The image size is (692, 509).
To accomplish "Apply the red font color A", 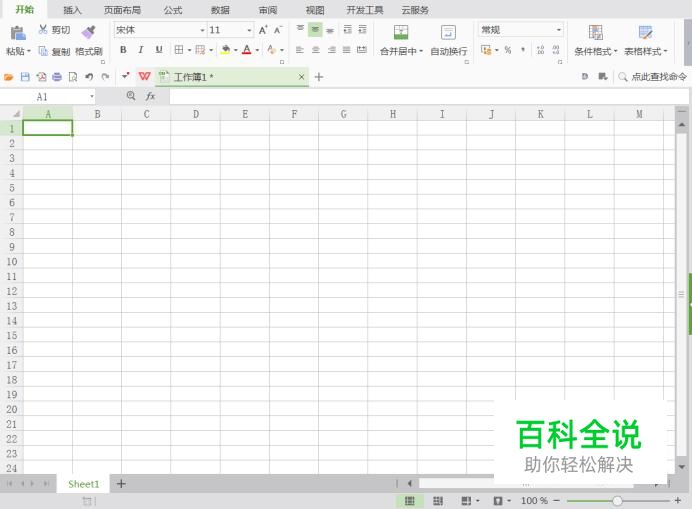I will (x=247, y=50).
